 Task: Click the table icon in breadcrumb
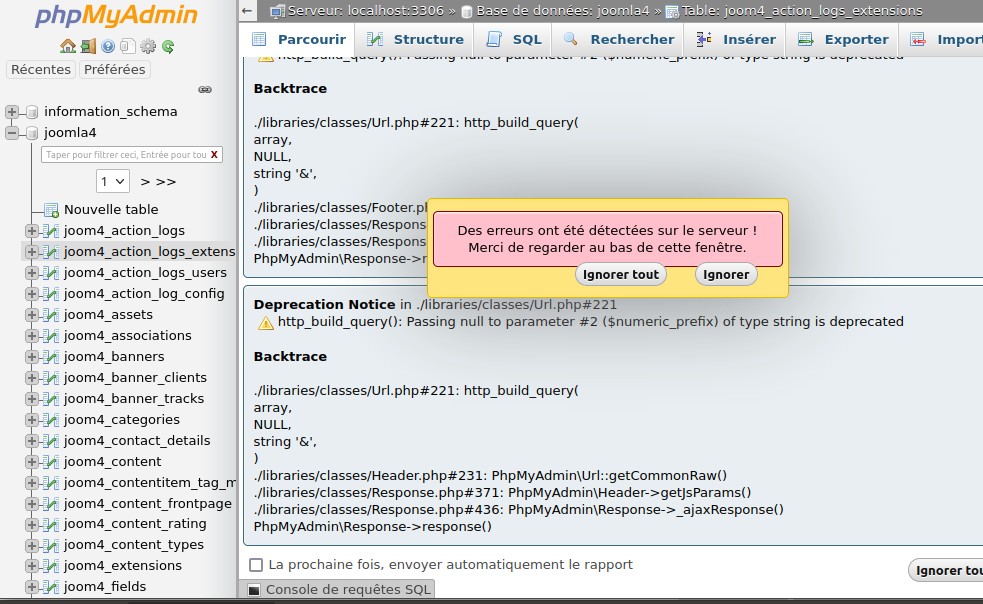672,11
